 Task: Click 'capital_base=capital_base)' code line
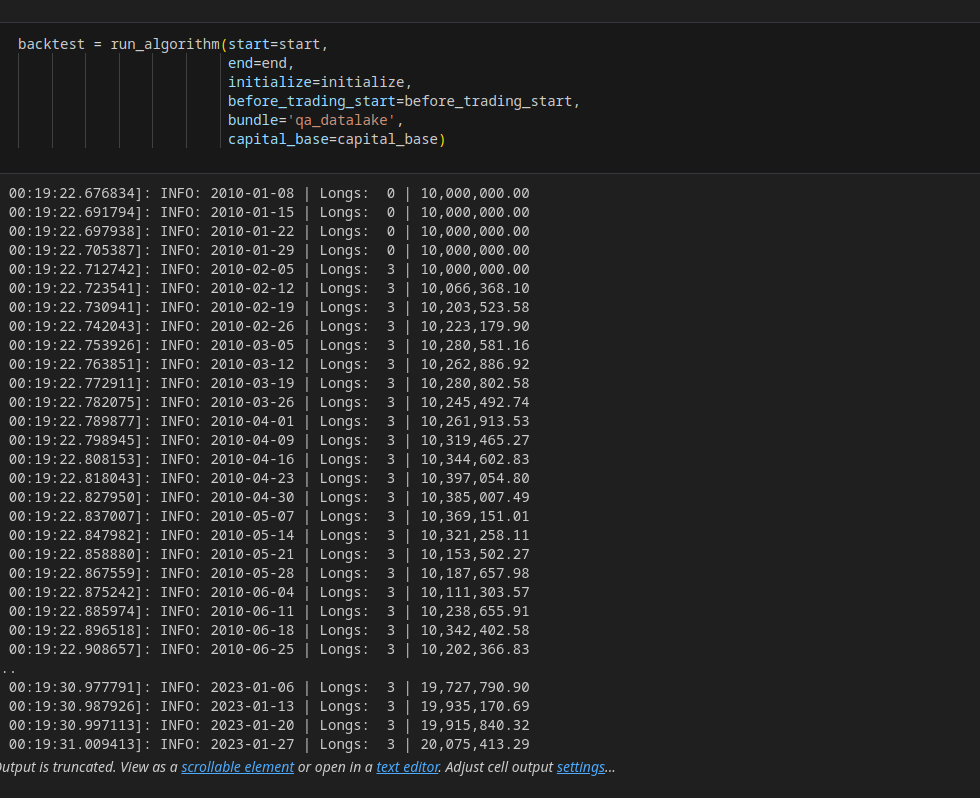(x=336, y=139)
